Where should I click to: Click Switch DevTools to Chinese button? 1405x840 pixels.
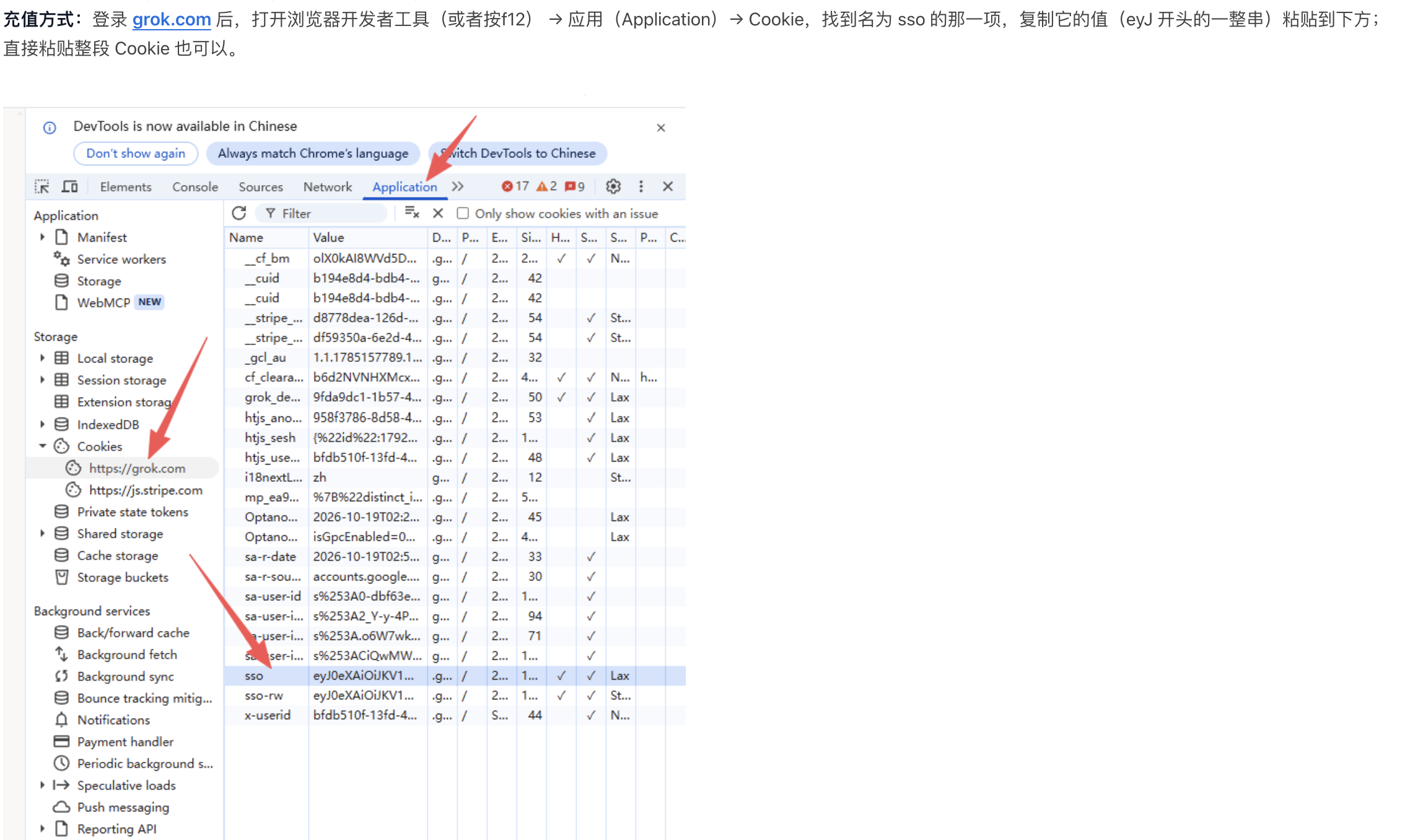(518, 154)
